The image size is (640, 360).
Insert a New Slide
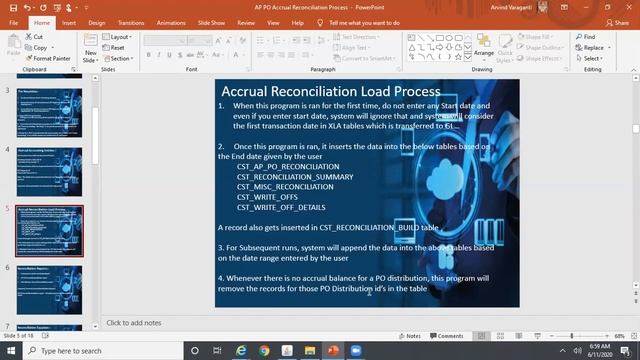tap(90, 49)
